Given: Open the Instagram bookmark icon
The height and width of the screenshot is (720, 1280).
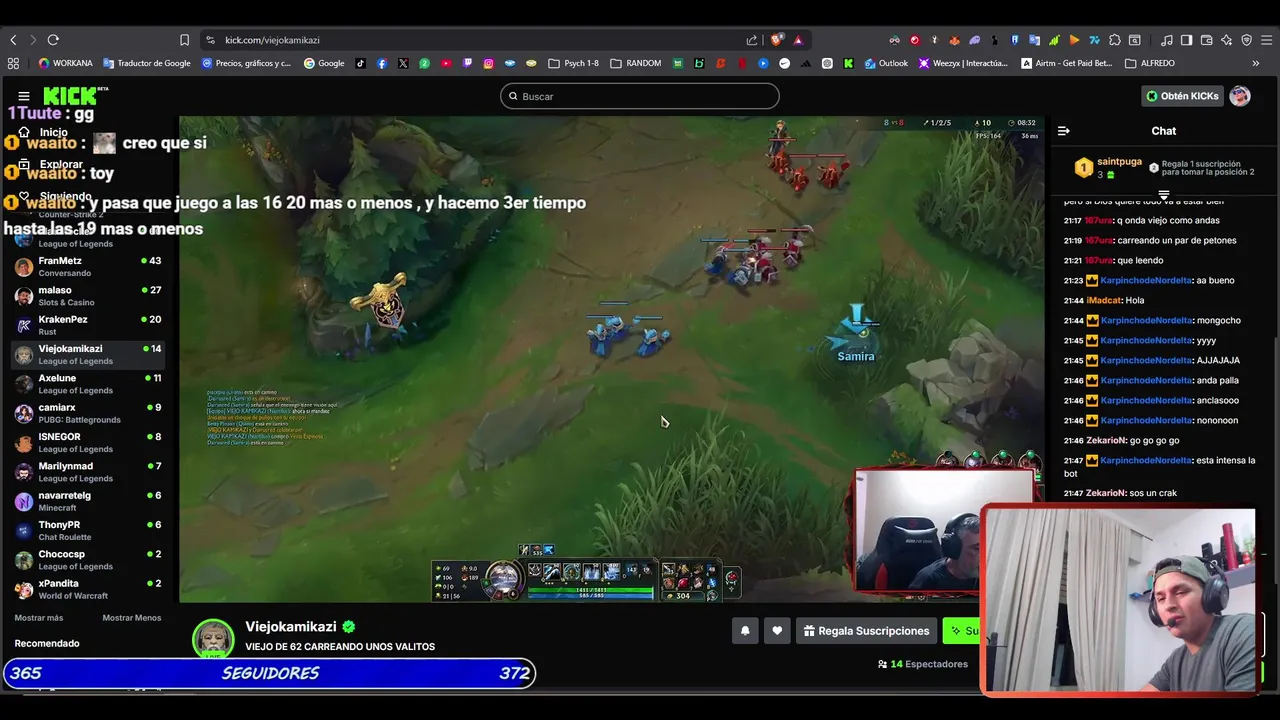Looking at the screenshot, I should (488, 63).
